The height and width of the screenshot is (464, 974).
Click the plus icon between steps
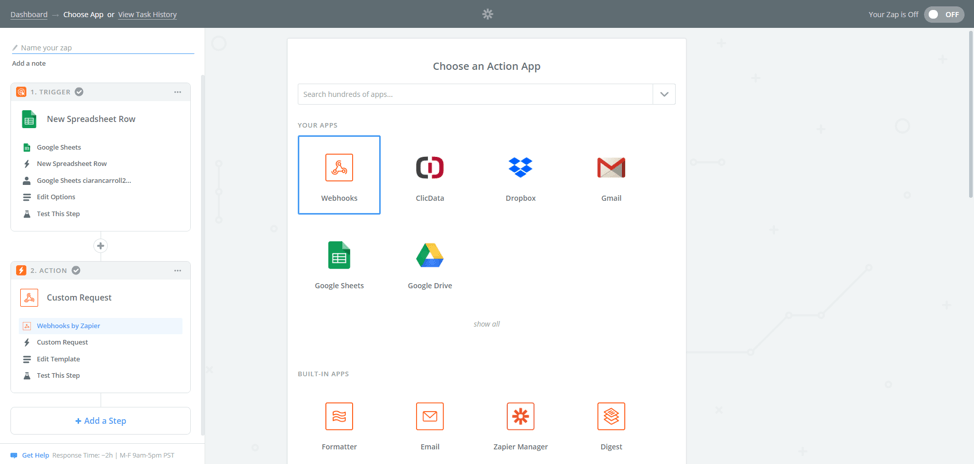[101, 246]
